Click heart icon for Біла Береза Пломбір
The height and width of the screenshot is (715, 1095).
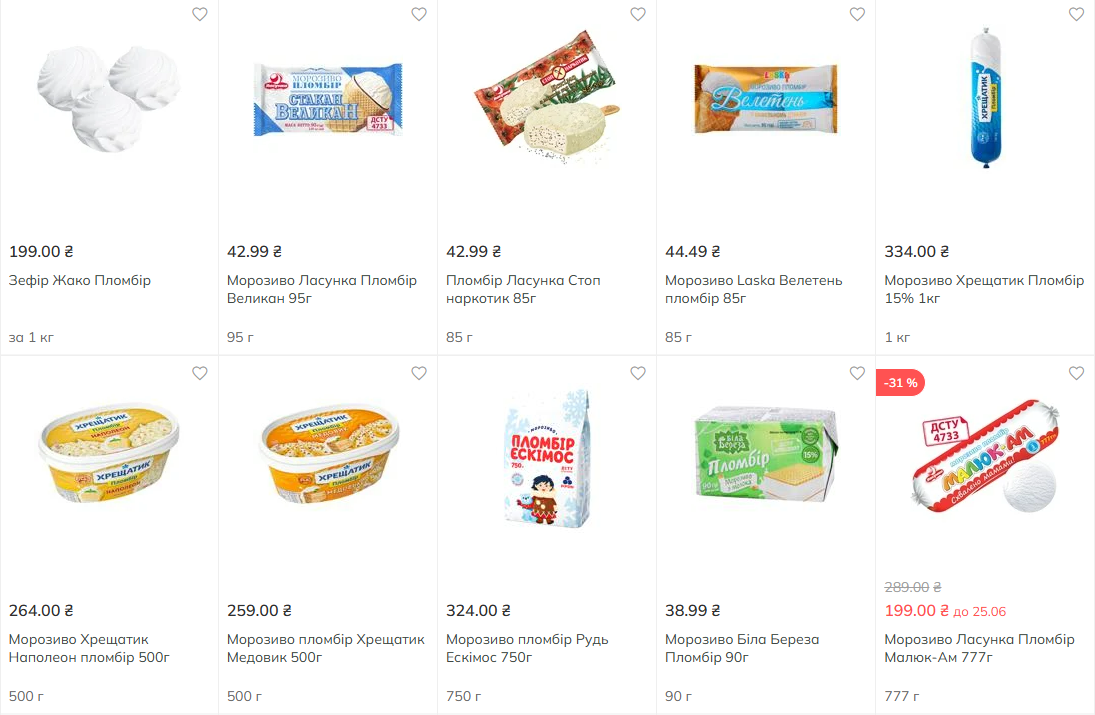coord(857,373)
